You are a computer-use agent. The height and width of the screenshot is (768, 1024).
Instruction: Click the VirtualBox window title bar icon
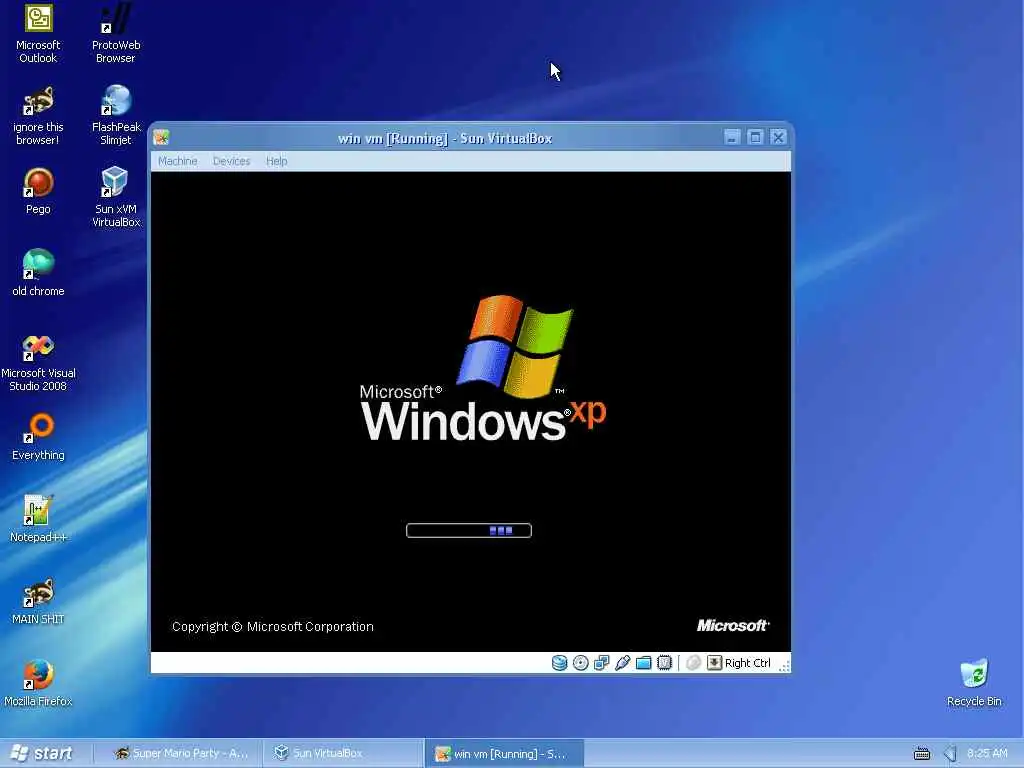pyautogui.click(x=161, y=138)
